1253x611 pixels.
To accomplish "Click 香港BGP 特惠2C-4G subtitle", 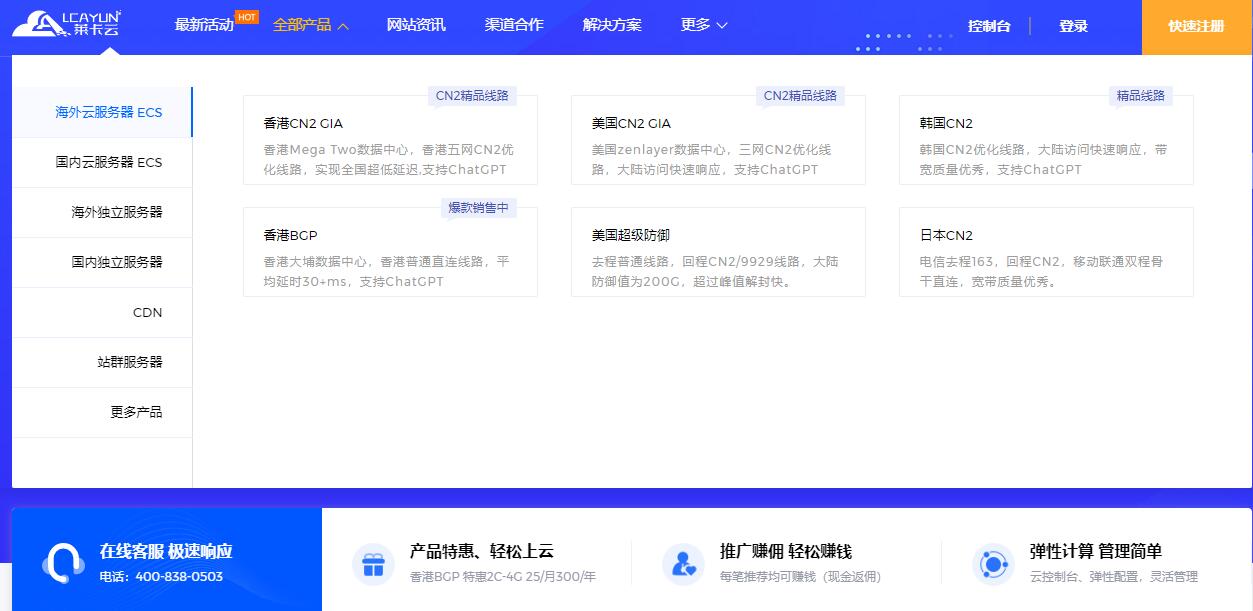I will [503, 577].
